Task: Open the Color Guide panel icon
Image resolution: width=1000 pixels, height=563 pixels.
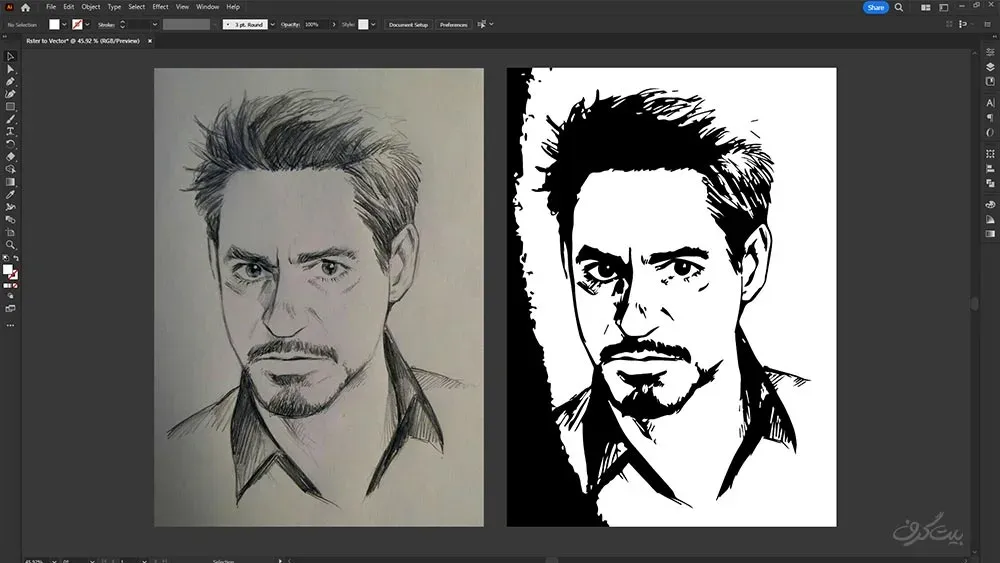Action: (990, 219)
